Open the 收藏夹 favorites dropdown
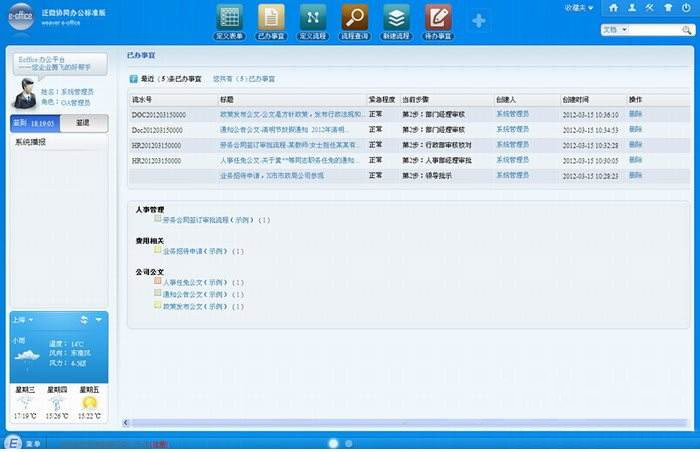Screen dimensions: 700x452 point(579,8)
